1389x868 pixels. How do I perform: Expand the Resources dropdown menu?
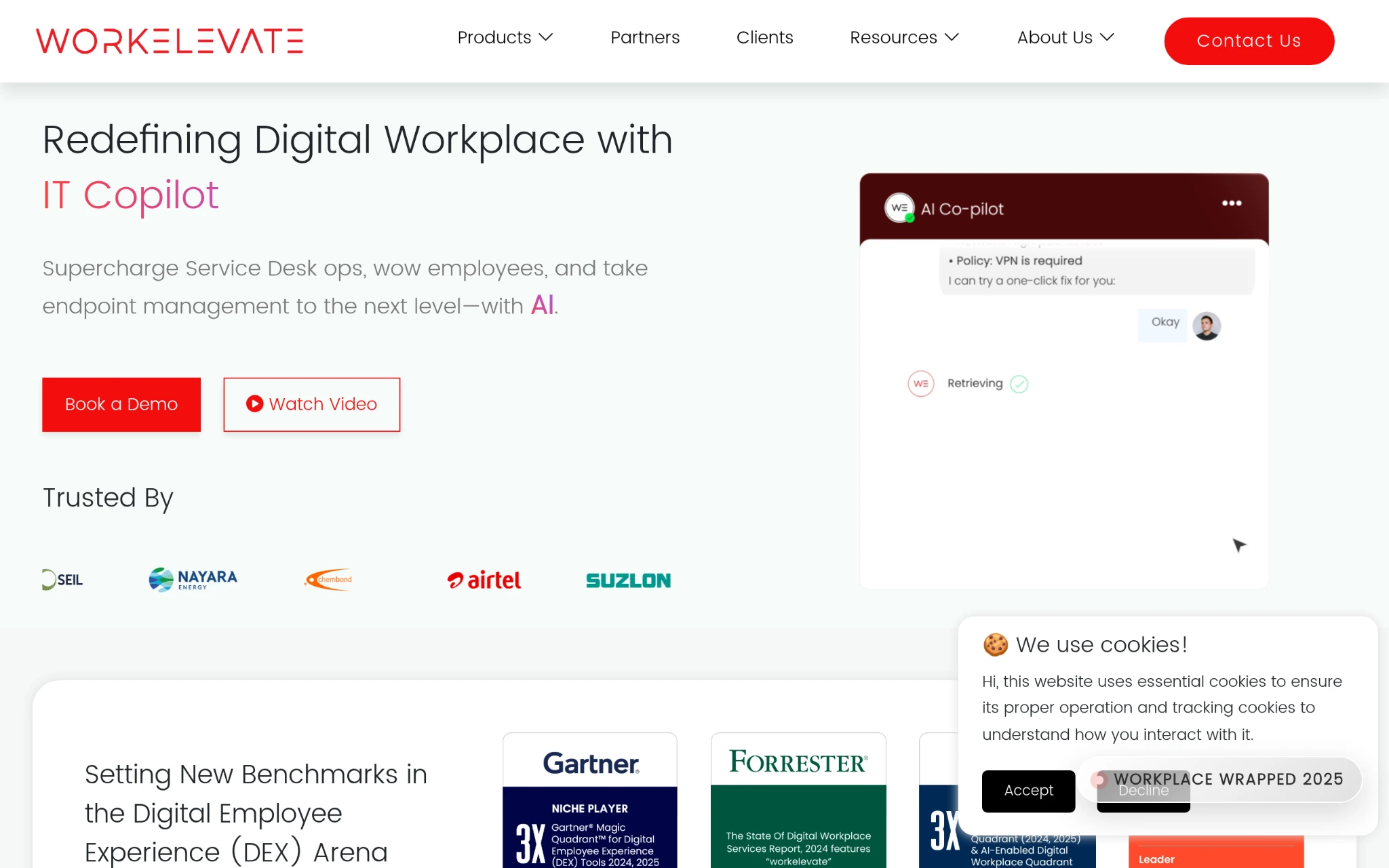pos(904,37)
